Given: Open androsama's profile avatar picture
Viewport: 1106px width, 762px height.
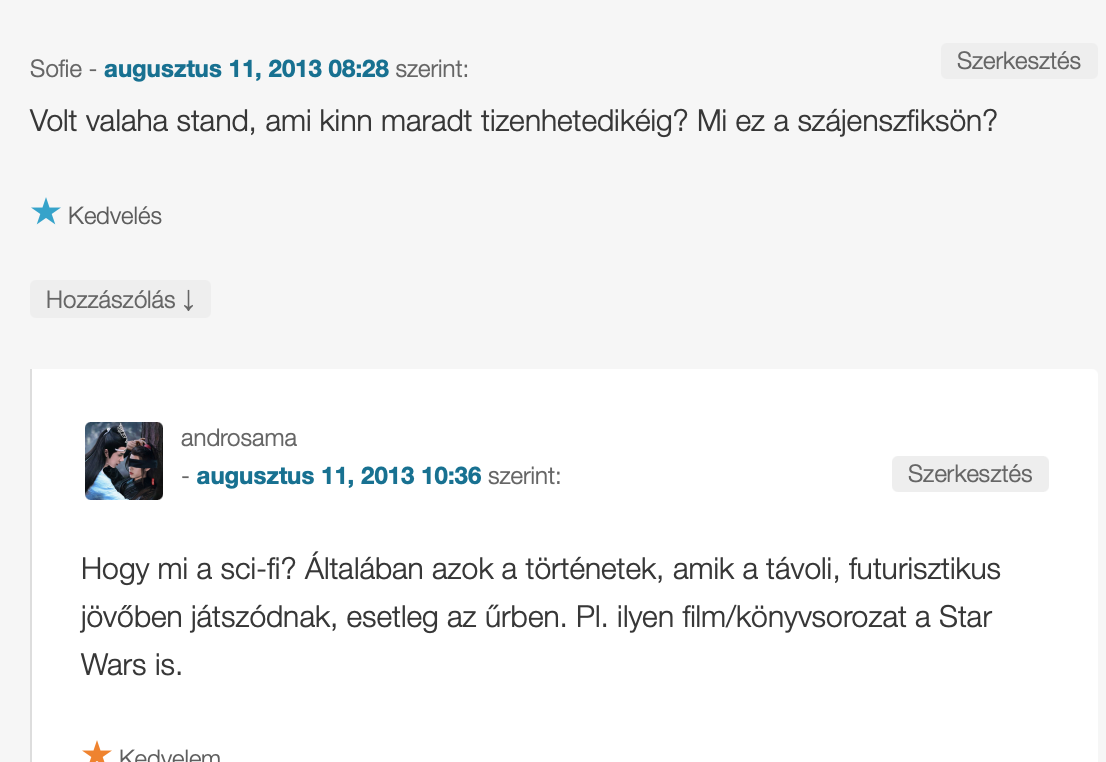Looking at the screenshot, I should tap(124, 461).
